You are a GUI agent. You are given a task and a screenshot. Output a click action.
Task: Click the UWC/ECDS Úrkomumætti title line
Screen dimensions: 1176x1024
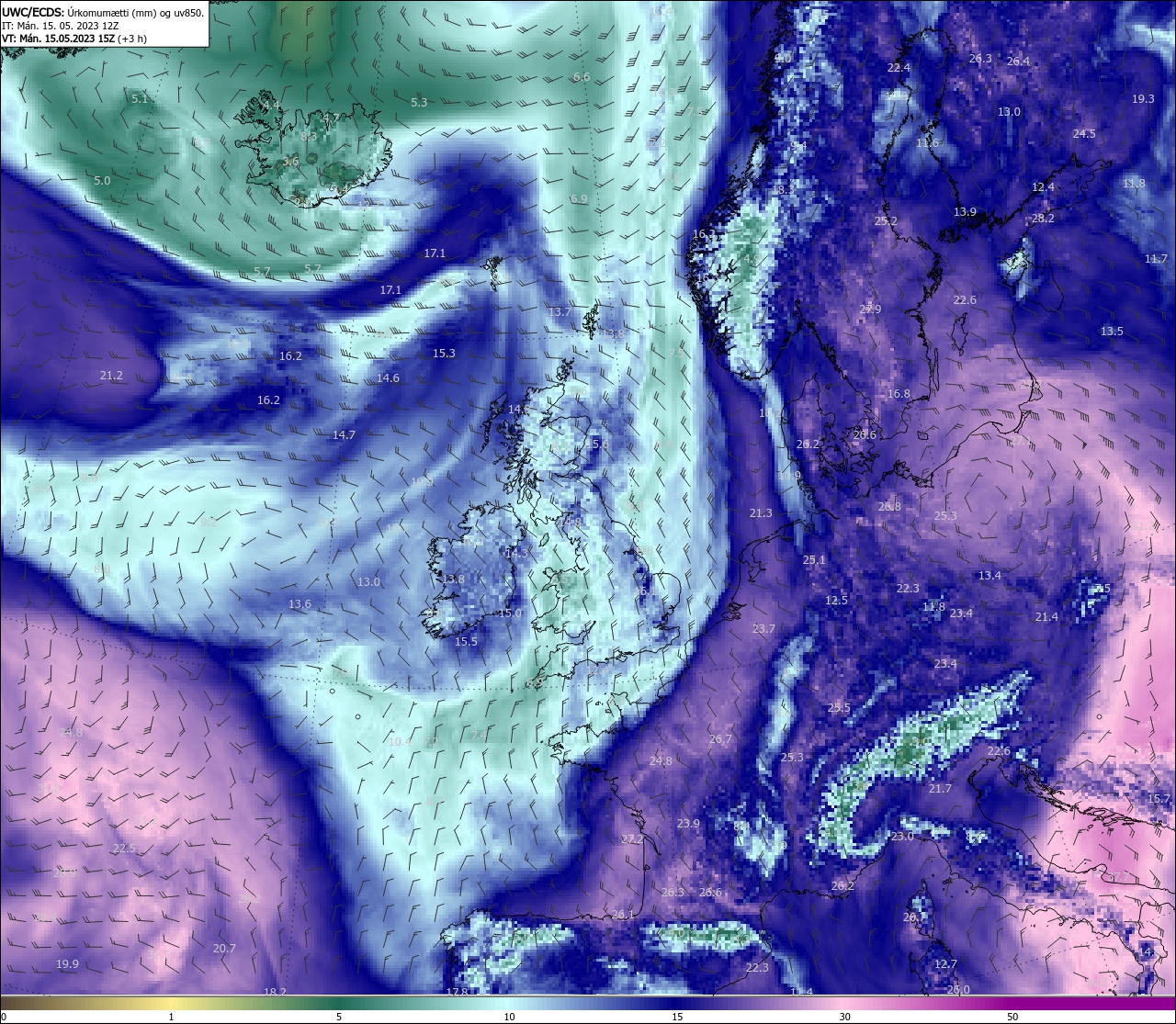tap(103, 12)
